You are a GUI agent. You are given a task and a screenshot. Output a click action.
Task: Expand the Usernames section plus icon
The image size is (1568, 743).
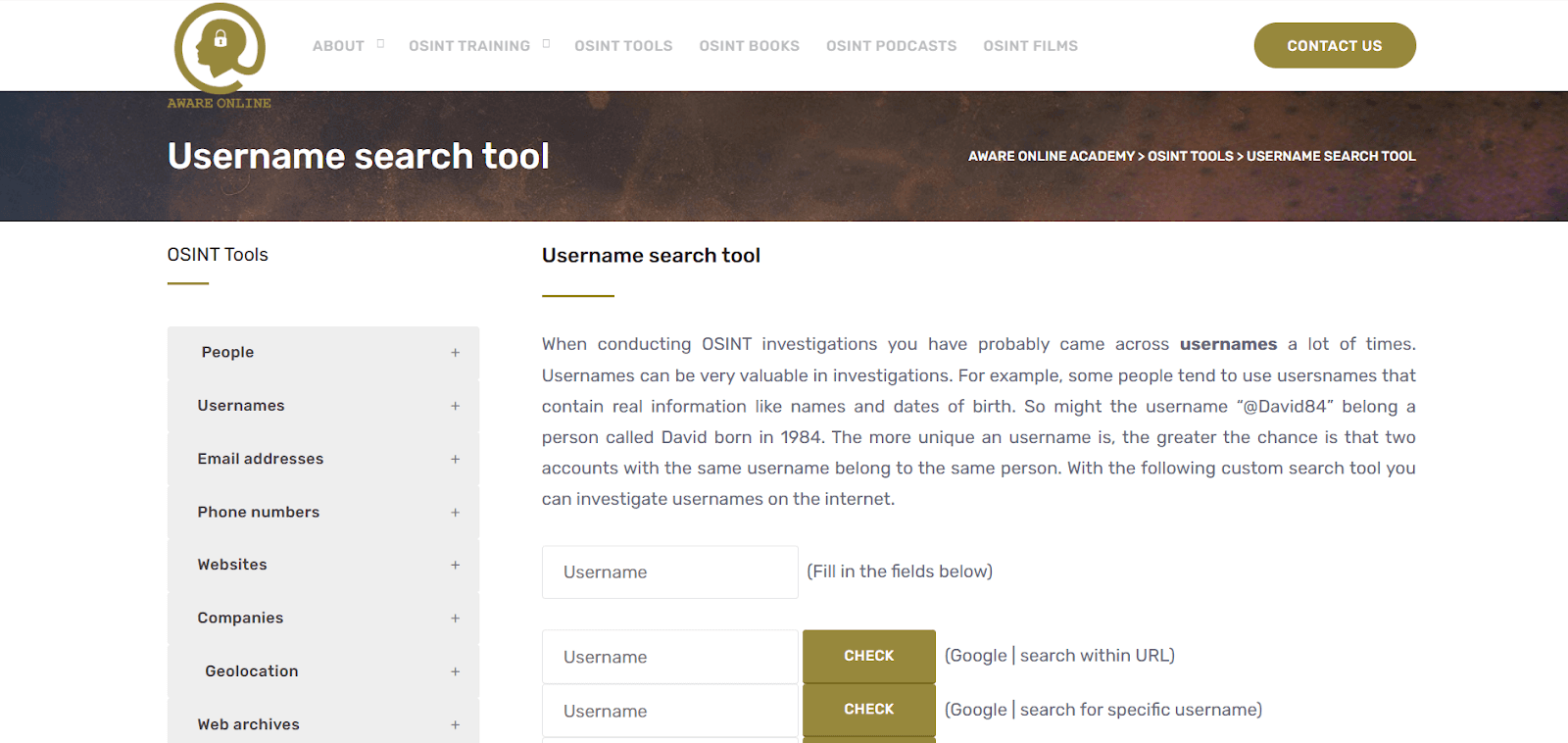tap(455, 406)
